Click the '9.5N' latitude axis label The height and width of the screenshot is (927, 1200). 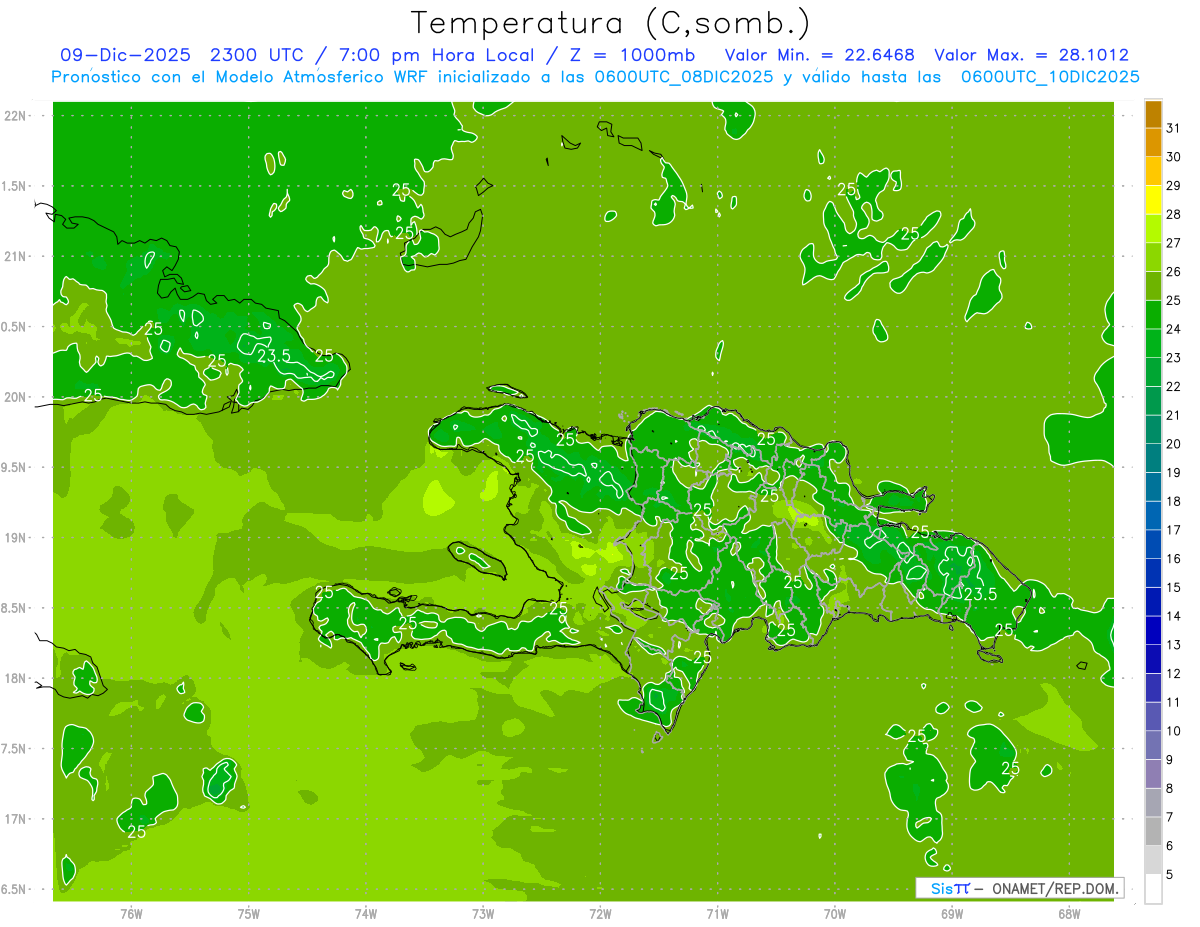(15, 468)
